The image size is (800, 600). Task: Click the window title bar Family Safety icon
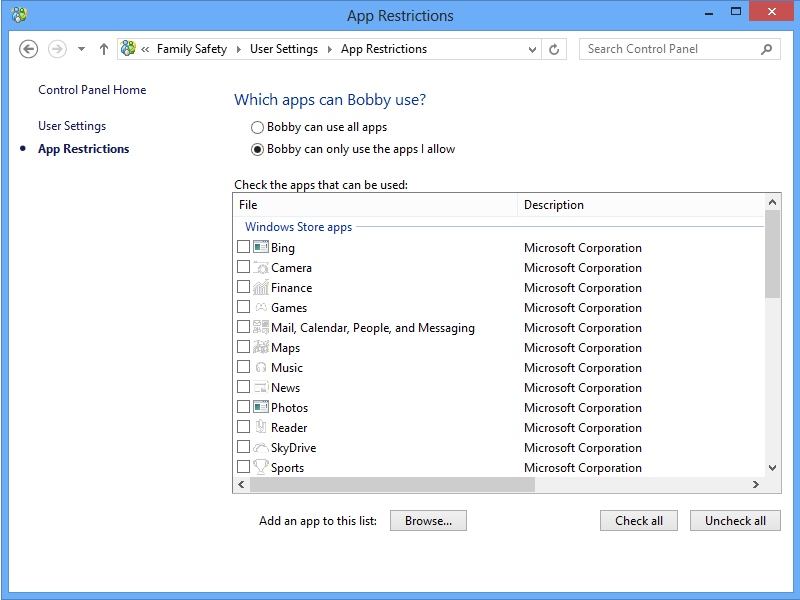click(x=19, y=15)
